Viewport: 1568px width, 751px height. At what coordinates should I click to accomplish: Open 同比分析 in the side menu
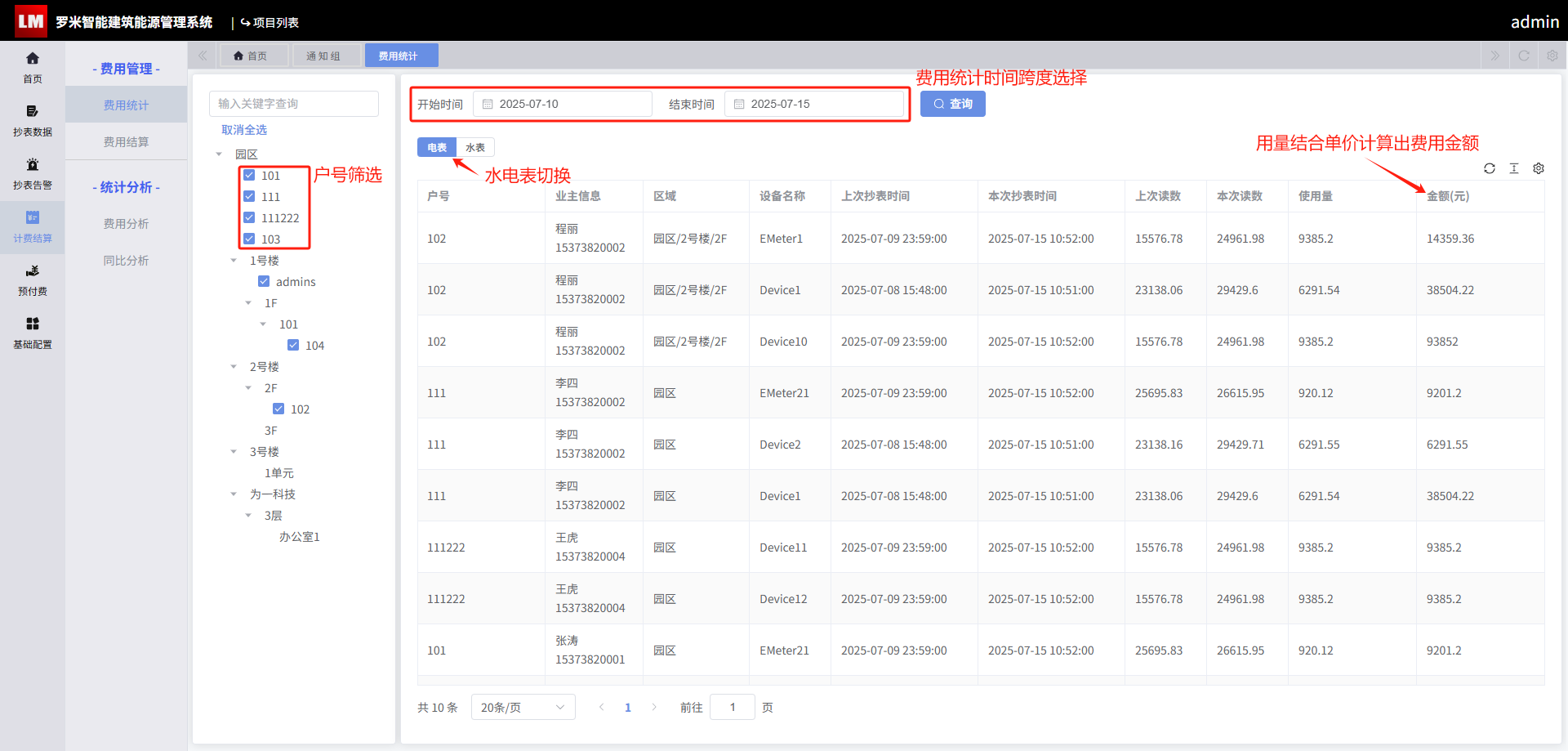coord(126,260)
